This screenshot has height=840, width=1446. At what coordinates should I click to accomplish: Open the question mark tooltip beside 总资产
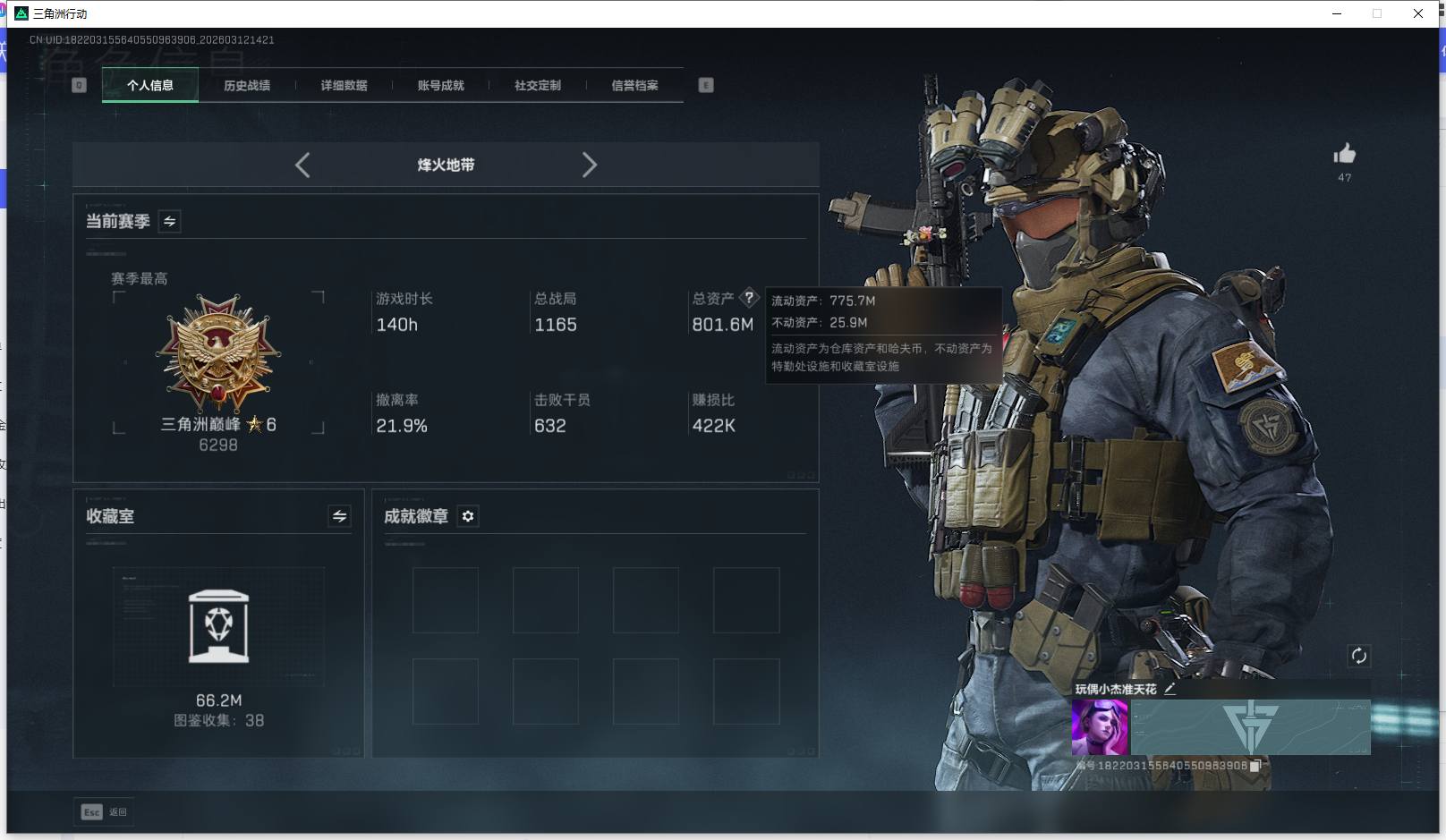tap(749, 297)
